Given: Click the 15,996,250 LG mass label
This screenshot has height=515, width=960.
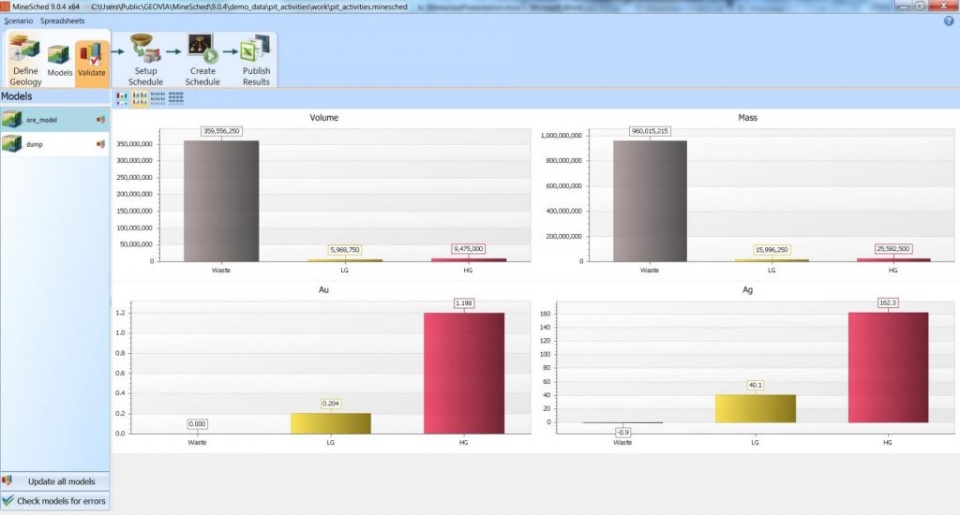Looking at the screenshot, I should click(771, 250).
